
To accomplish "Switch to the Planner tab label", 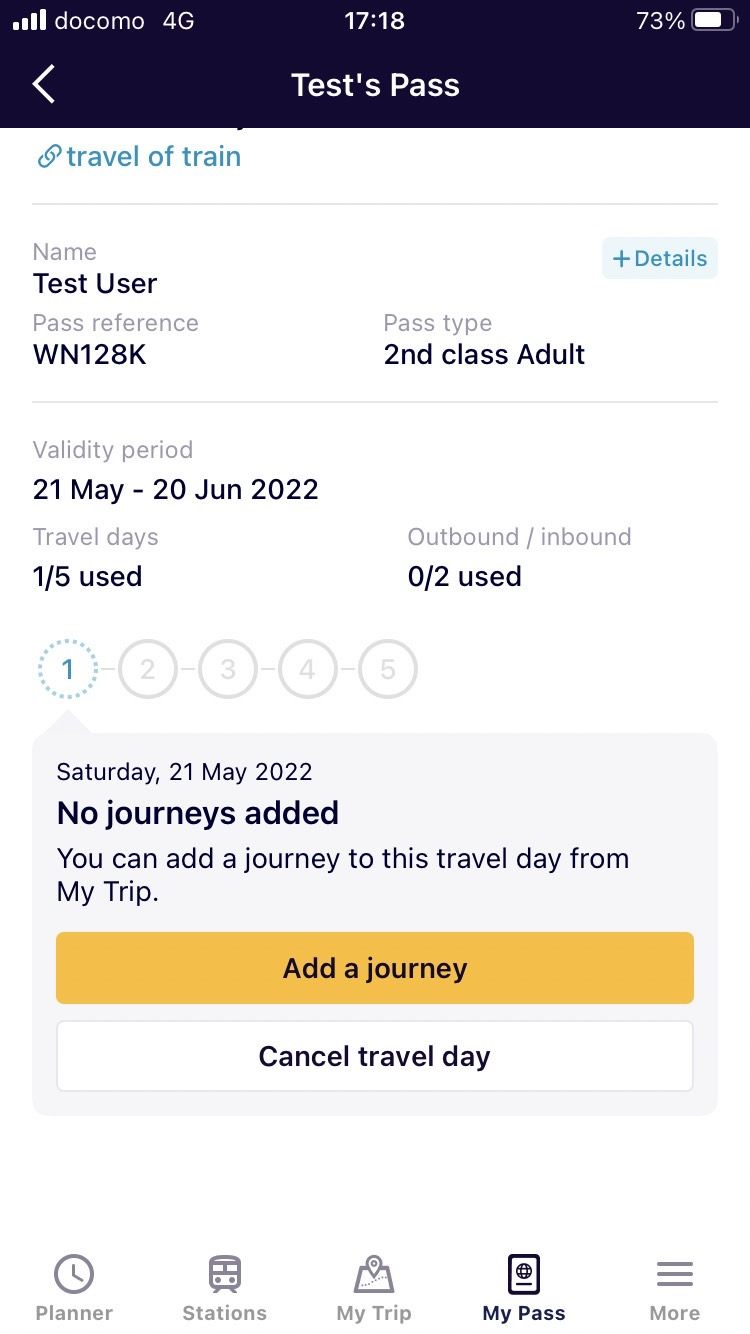I will coord(74,1313).
